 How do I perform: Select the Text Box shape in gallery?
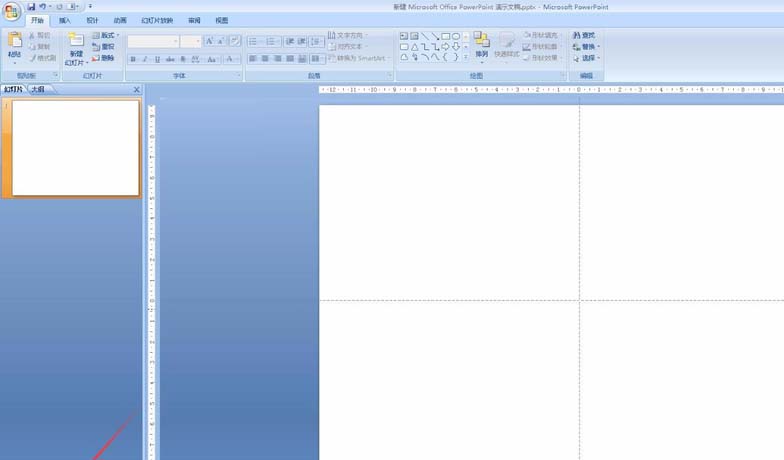404,36
